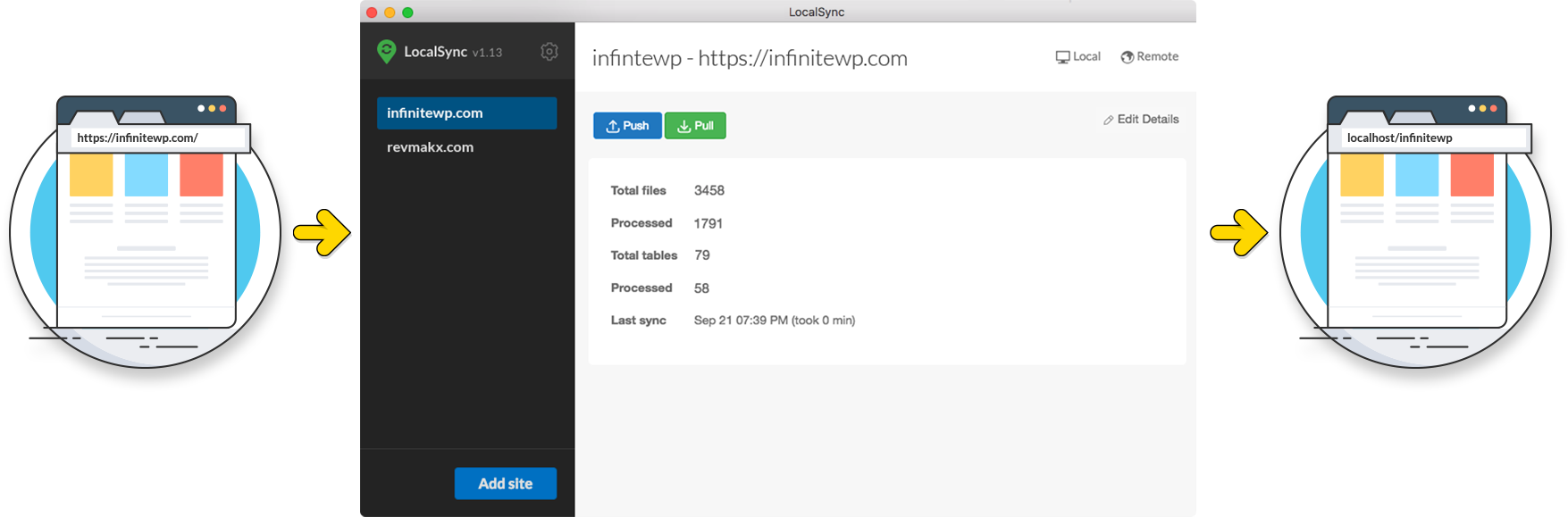Click the monitor icon beside Local
The image size is (1568, 517).
(1062, 57)
